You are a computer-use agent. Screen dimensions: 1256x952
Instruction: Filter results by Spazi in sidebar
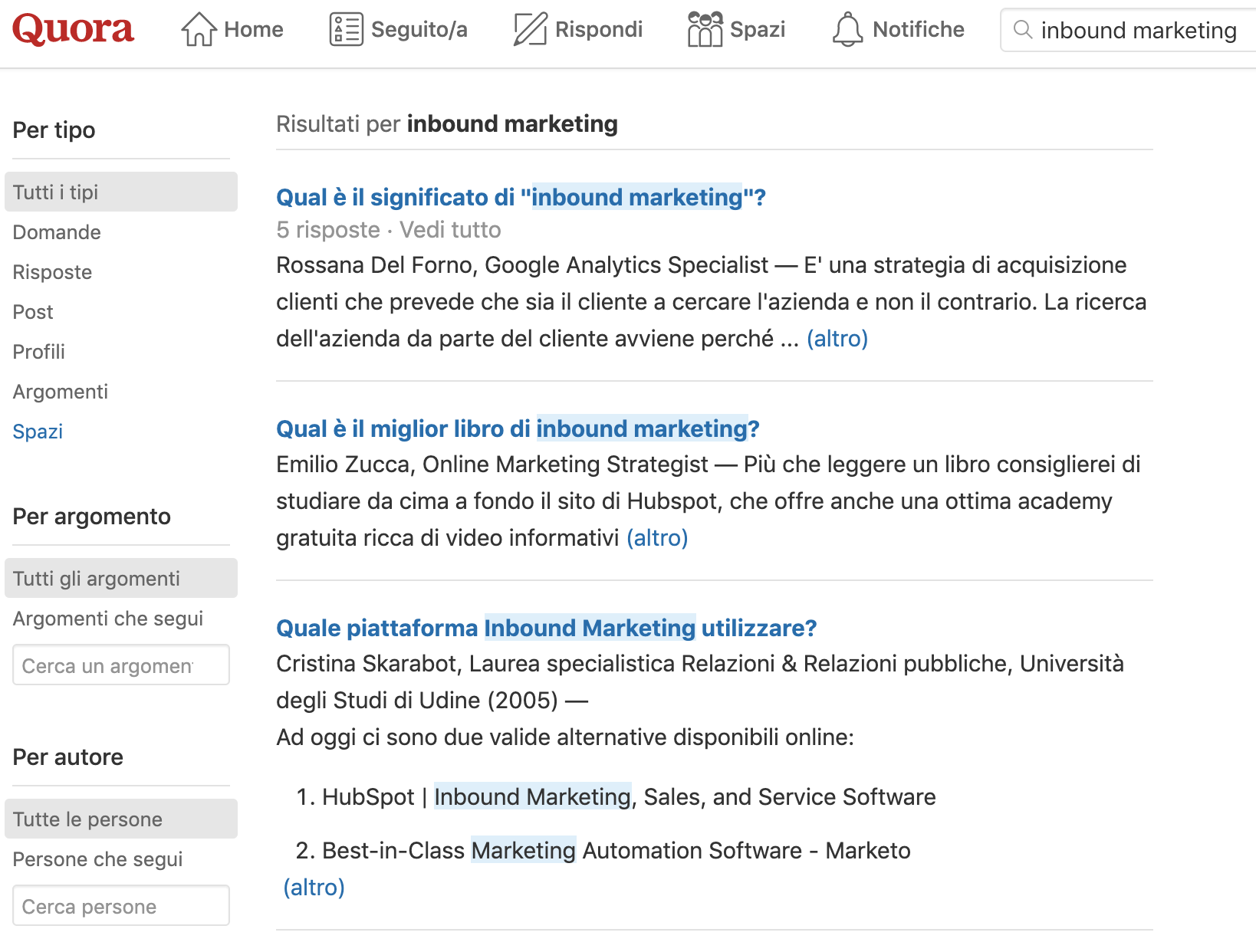click(x=38, y=432)
